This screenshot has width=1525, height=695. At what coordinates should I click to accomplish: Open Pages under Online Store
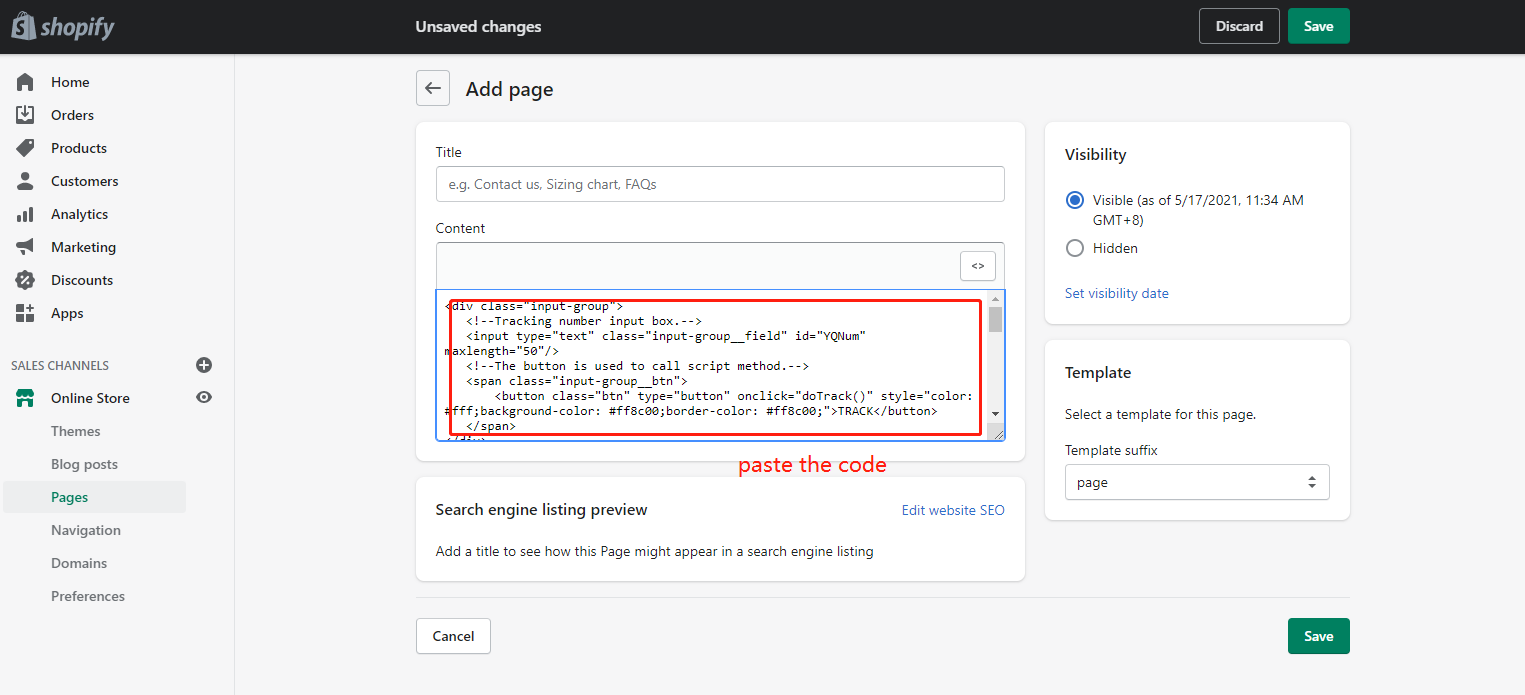[70, 497]
